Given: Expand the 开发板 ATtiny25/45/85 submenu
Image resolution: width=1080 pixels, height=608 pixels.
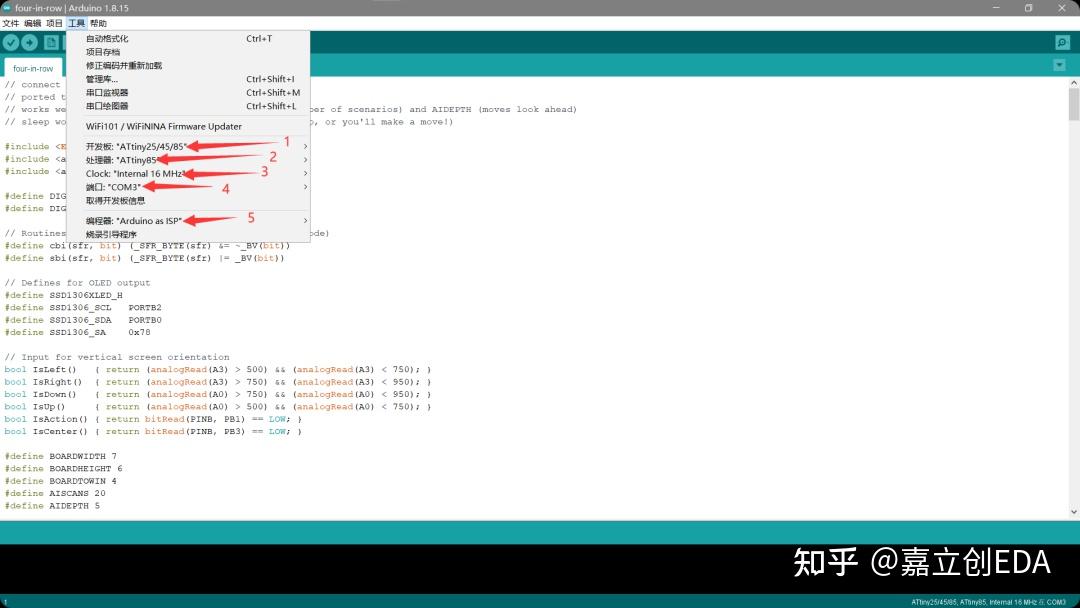Looking at the screenshot, I should [130, 145].
